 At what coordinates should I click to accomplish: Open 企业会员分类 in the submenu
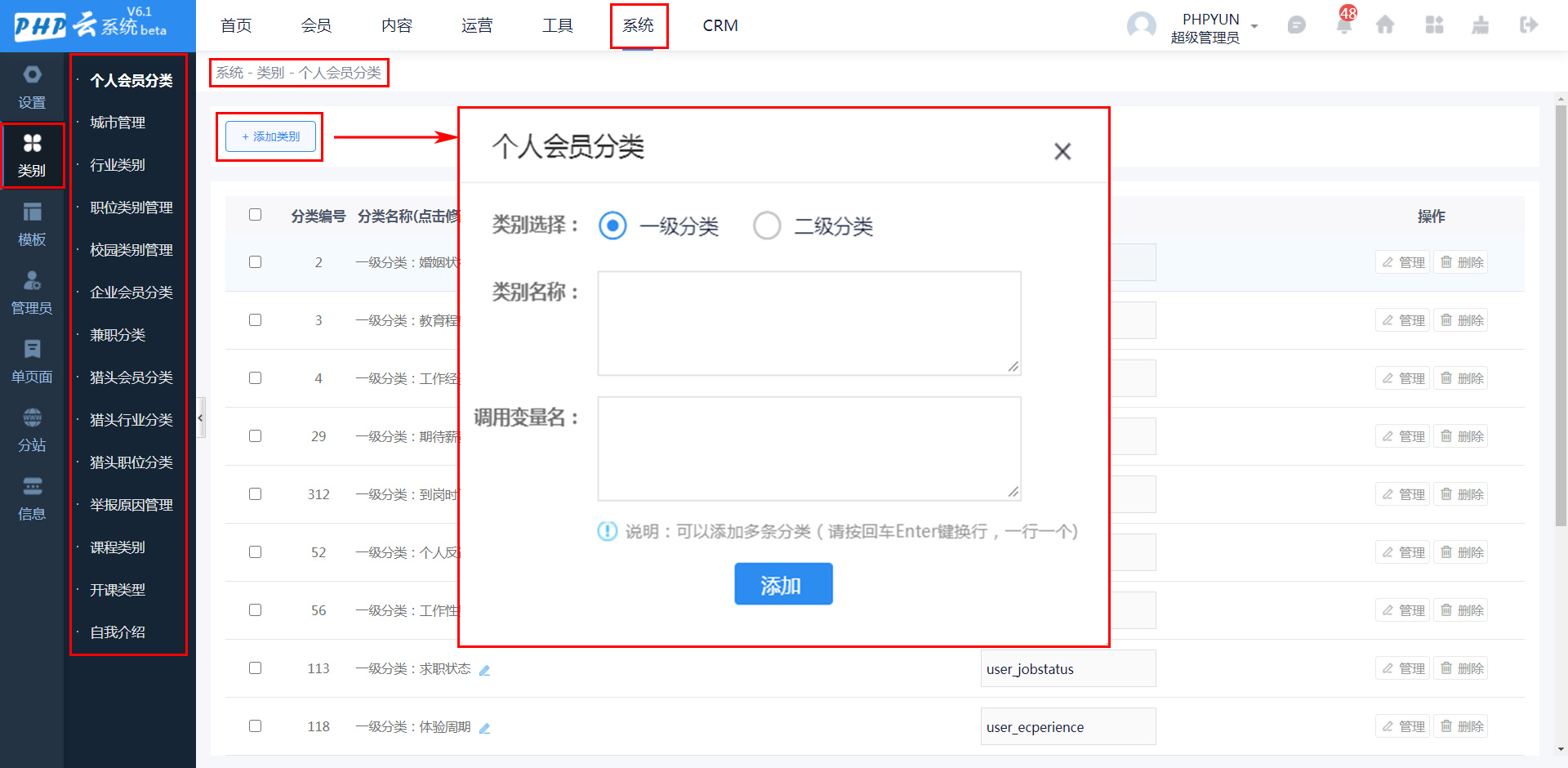pyautogui.click(x=131, y=292)
